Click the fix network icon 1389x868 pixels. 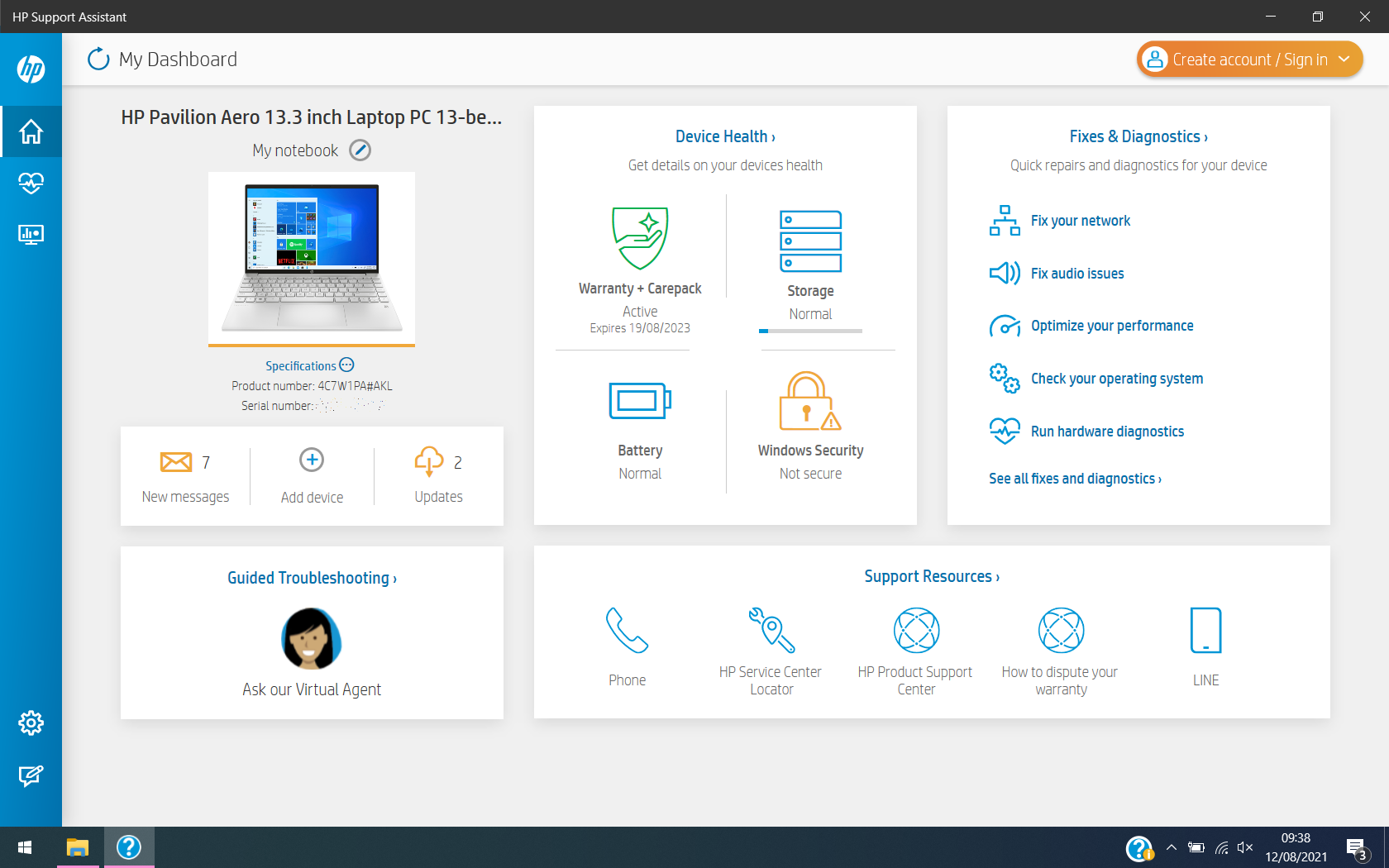tap(1005, 221)
